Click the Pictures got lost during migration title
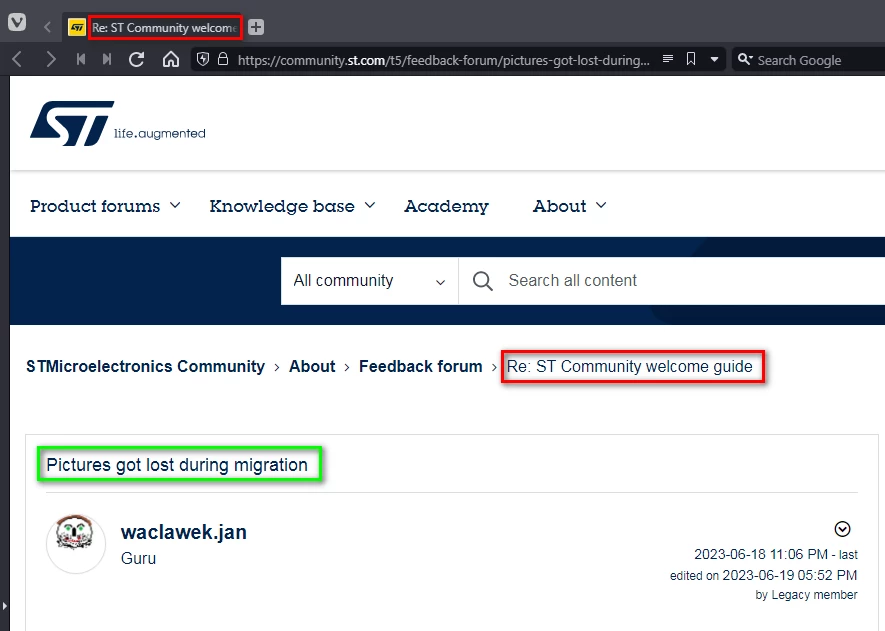 177,465
